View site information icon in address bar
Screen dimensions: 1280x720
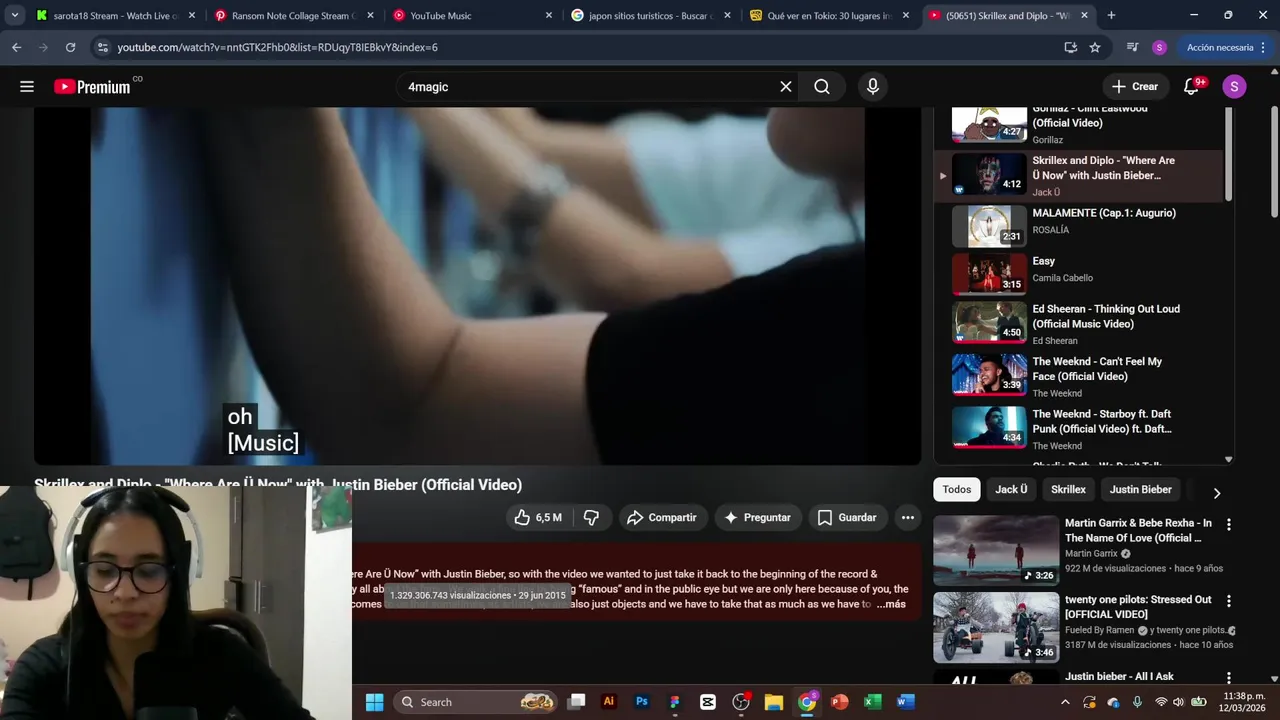(x=102, y=47)
